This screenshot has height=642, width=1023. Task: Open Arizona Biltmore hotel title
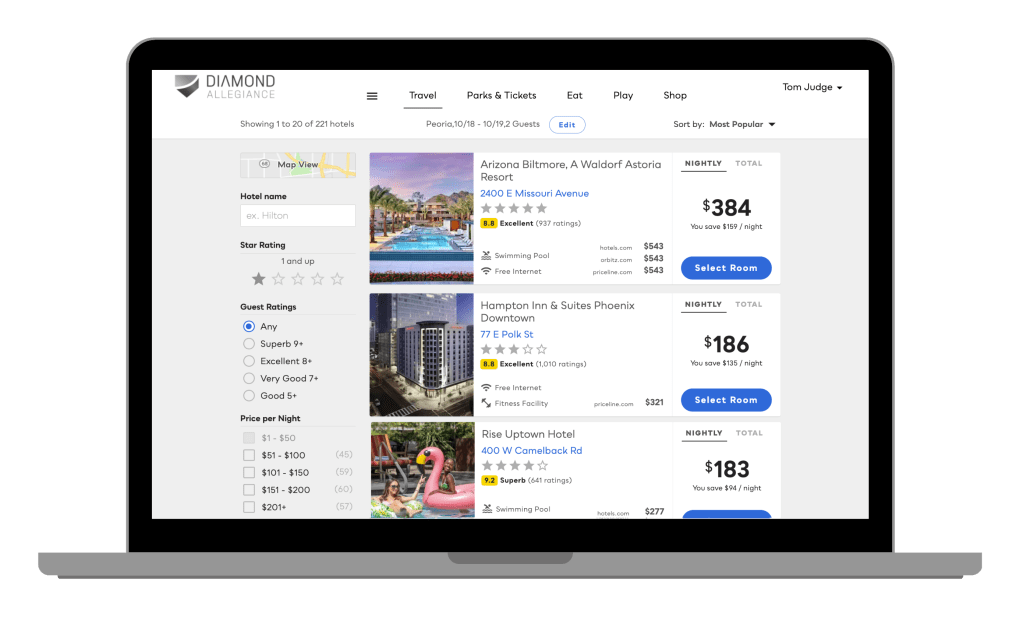[571, 171]
